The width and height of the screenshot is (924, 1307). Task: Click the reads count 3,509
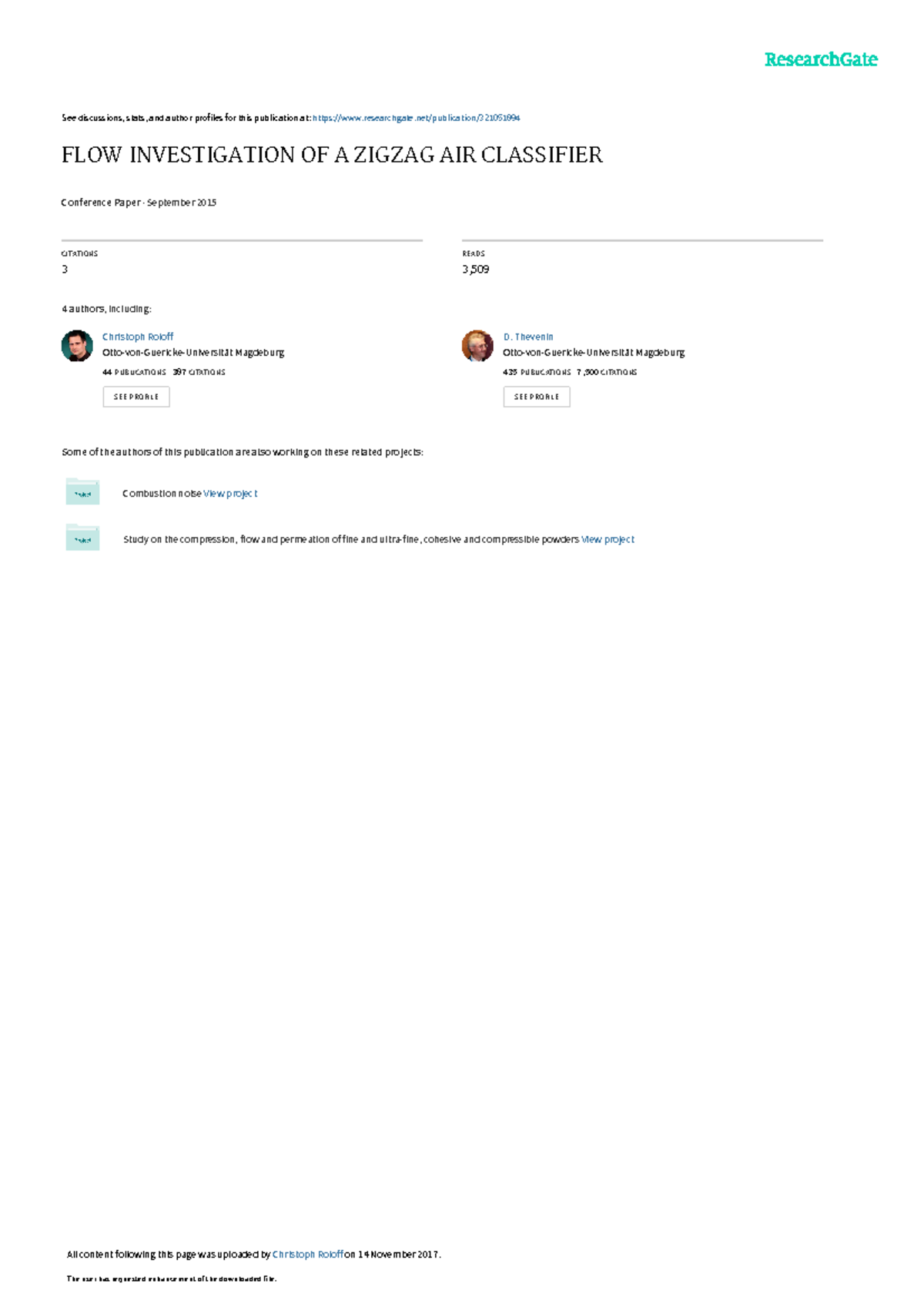tap(476, 269)
